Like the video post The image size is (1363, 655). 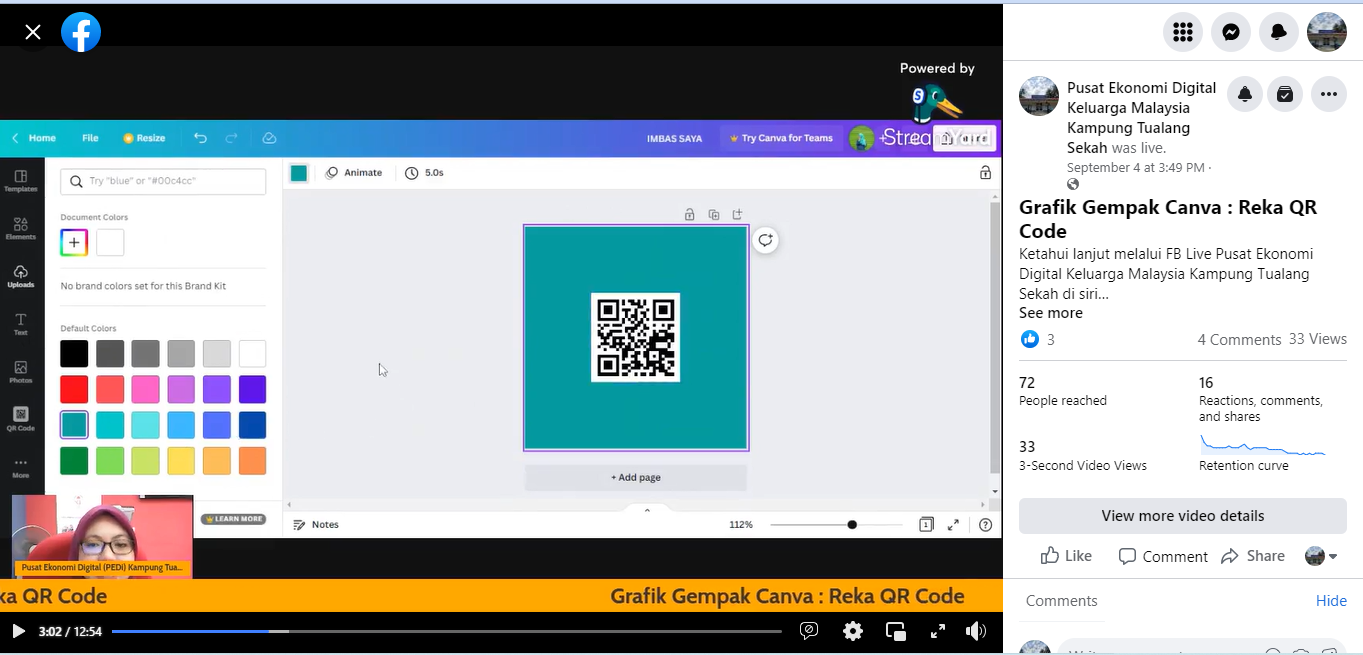[x=1066, y=556]
